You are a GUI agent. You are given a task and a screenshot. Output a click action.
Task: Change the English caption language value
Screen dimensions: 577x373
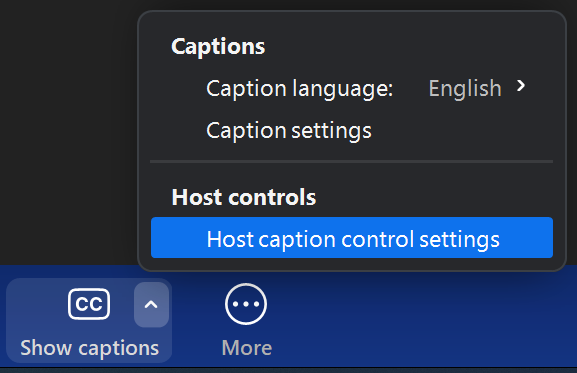(x=465, y=89)
